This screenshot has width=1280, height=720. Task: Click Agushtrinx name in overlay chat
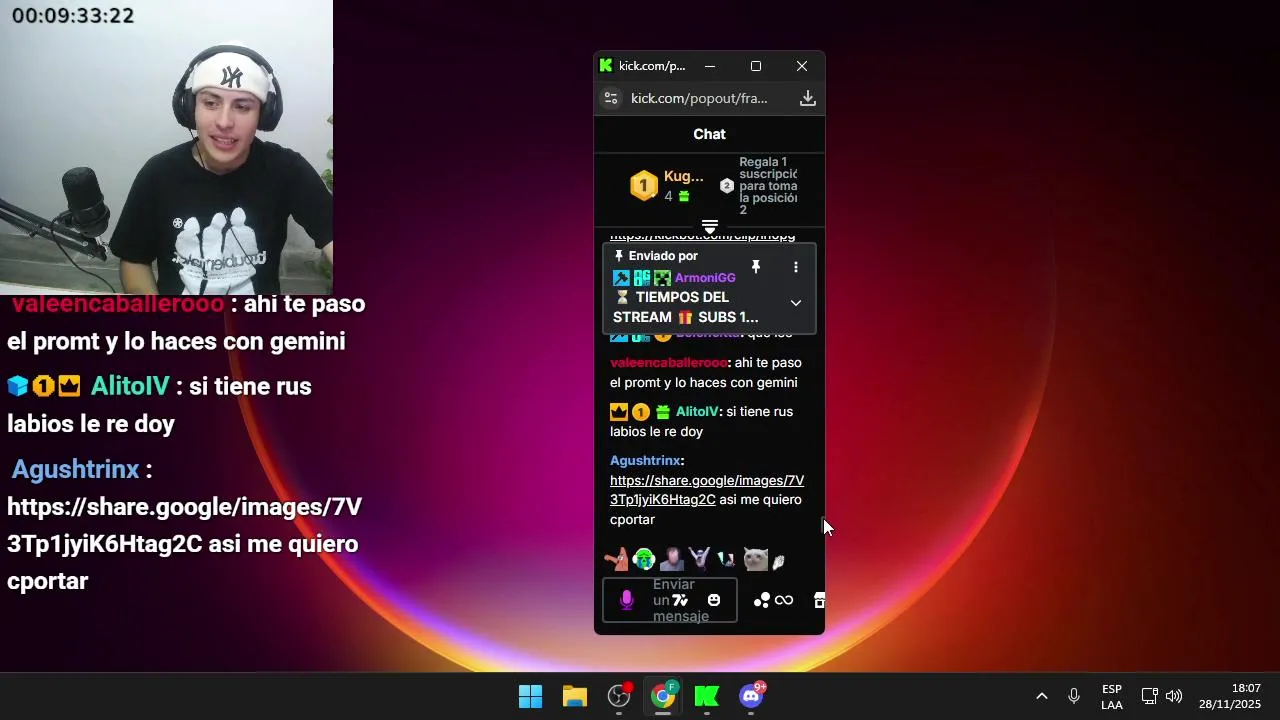coord(76,469)
